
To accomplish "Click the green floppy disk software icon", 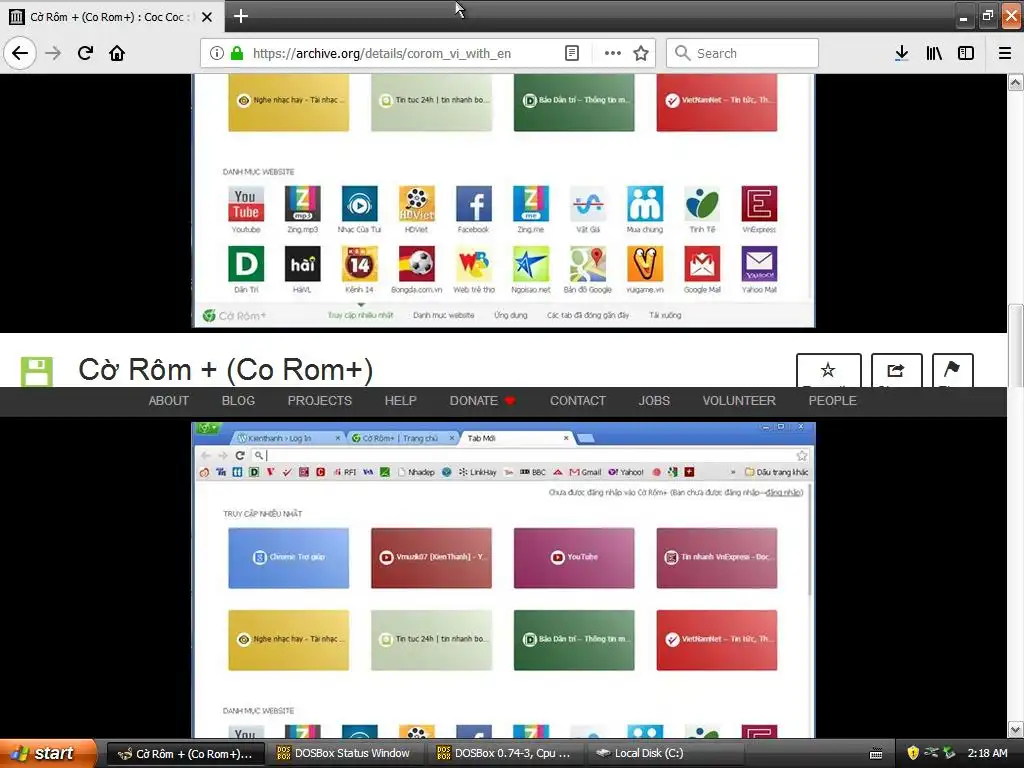I will point(37,371).
